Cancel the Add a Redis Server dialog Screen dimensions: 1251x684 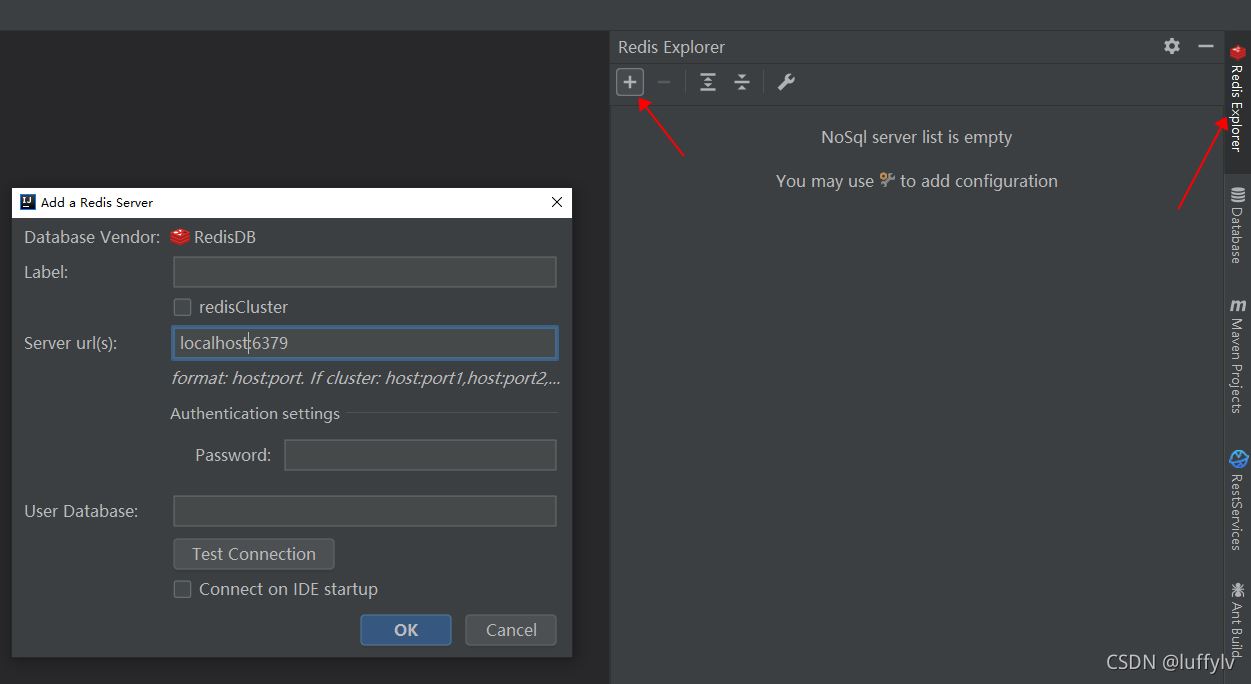tap(511, 630)
